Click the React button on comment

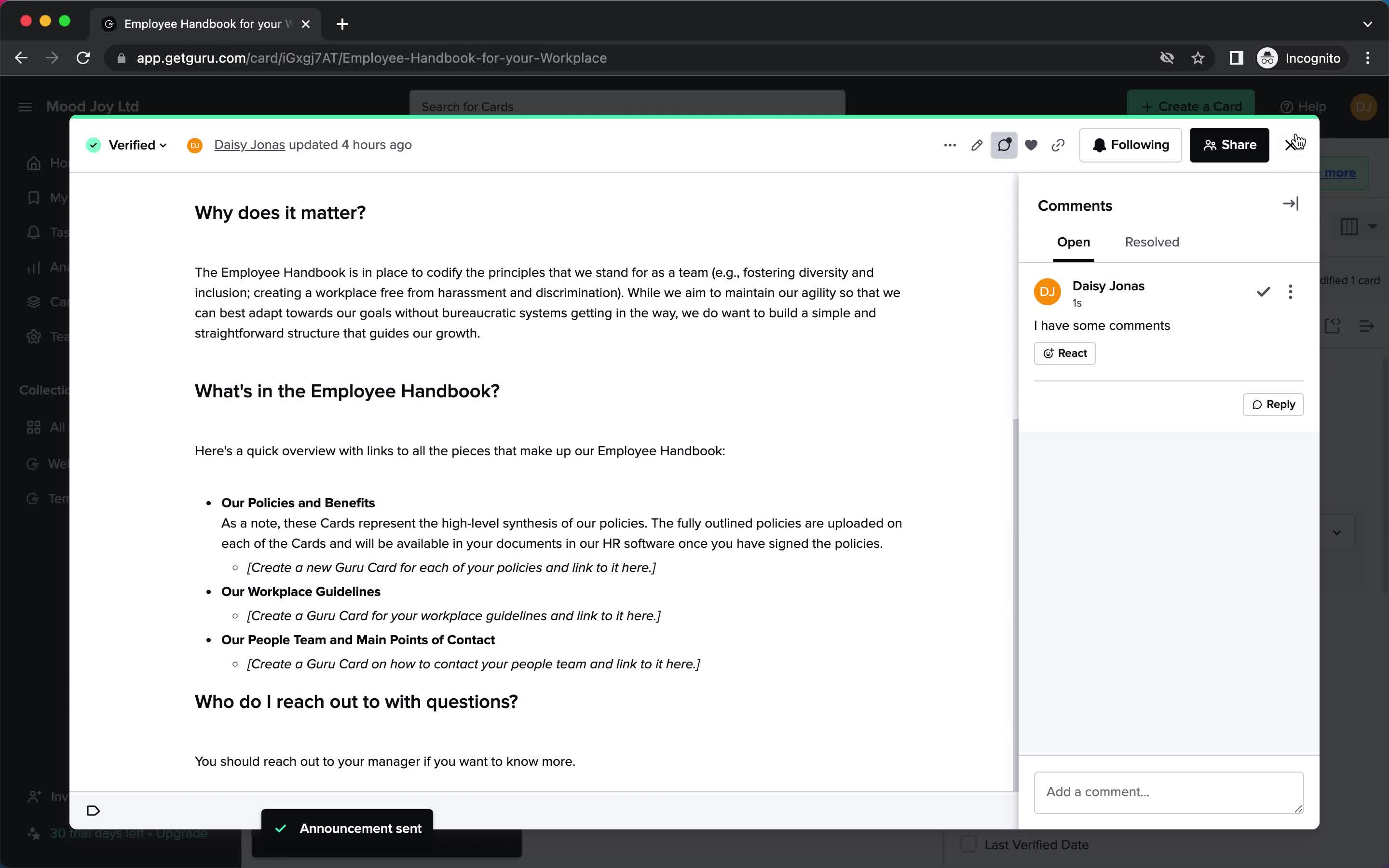click(x=1064, y=353)
